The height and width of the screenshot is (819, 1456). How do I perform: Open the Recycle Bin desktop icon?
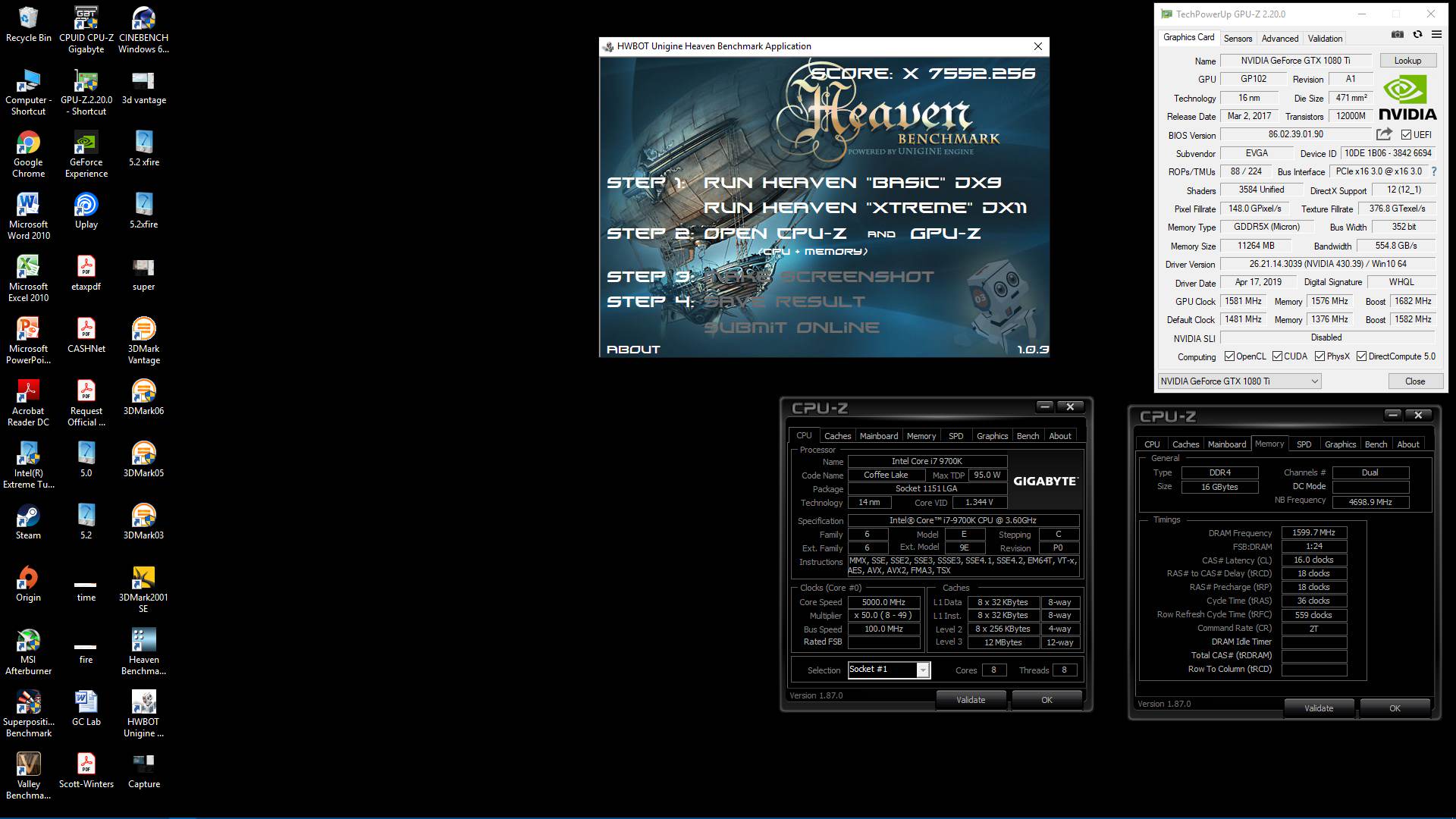28,24
